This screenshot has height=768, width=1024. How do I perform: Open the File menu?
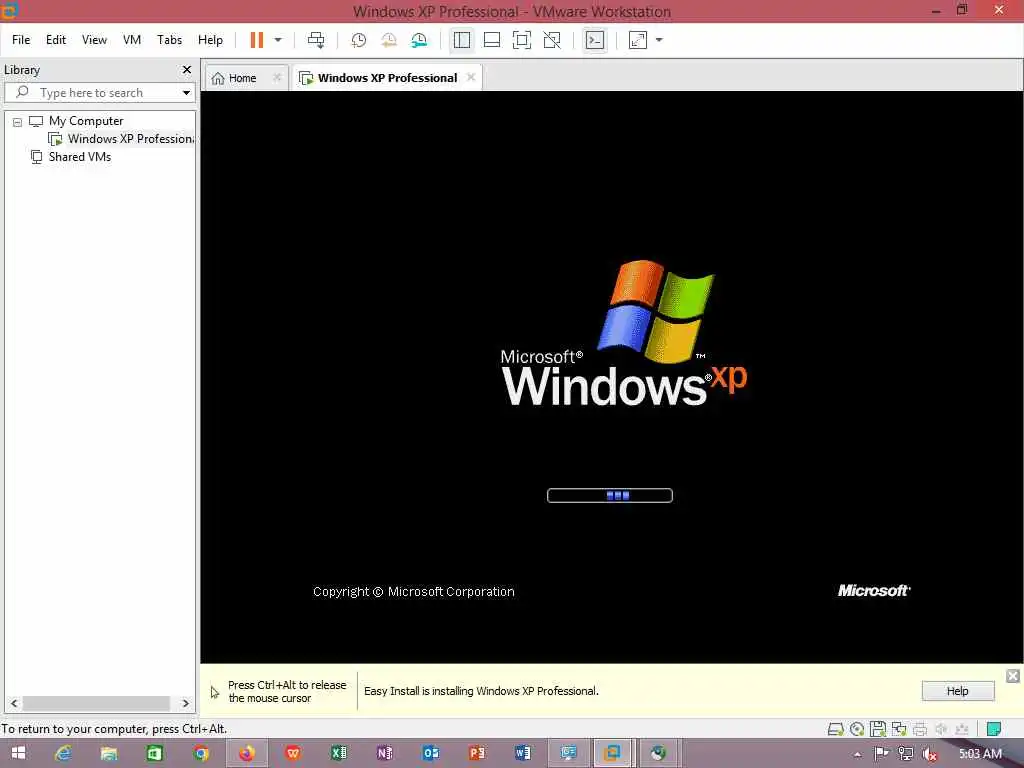[21, 40]
